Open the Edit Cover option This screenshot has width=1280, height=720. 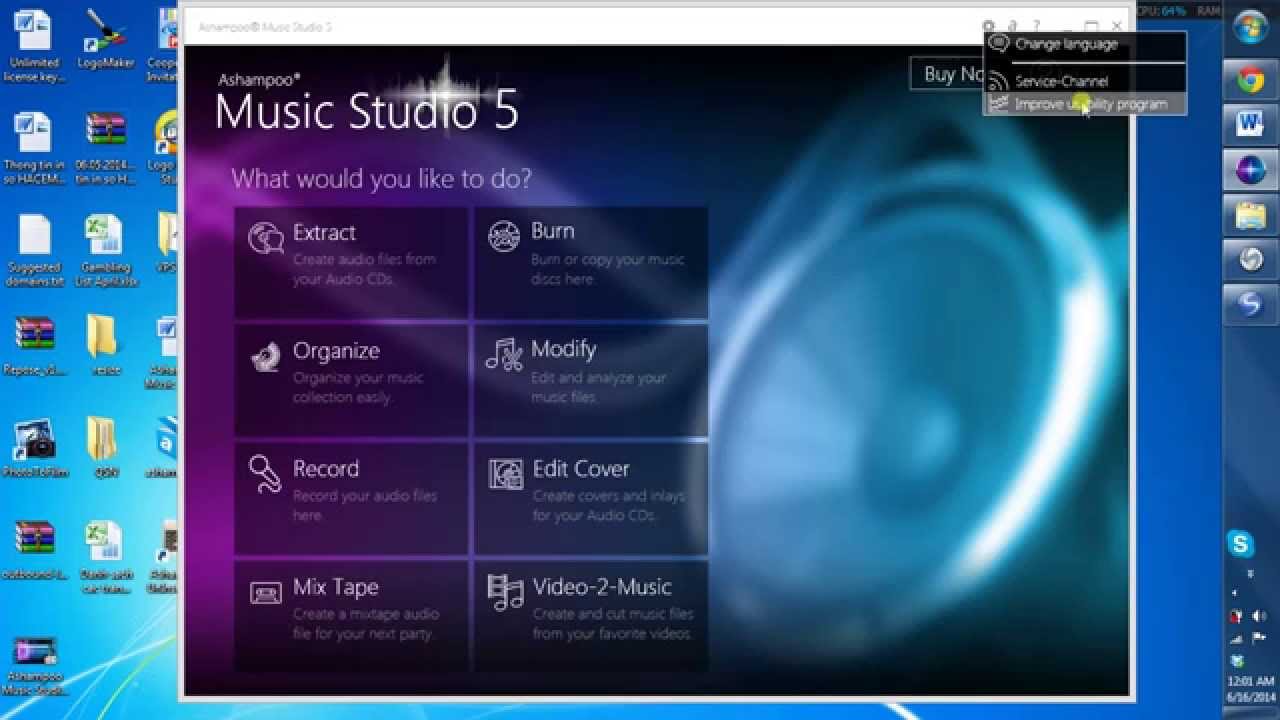tap(591, 498)
